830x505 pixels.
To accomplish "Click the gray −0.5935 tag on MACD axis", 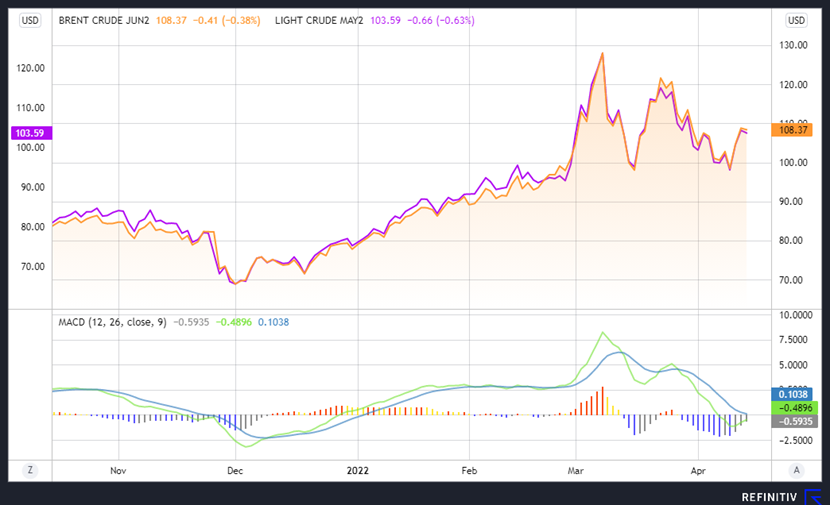I will point(795,421).
